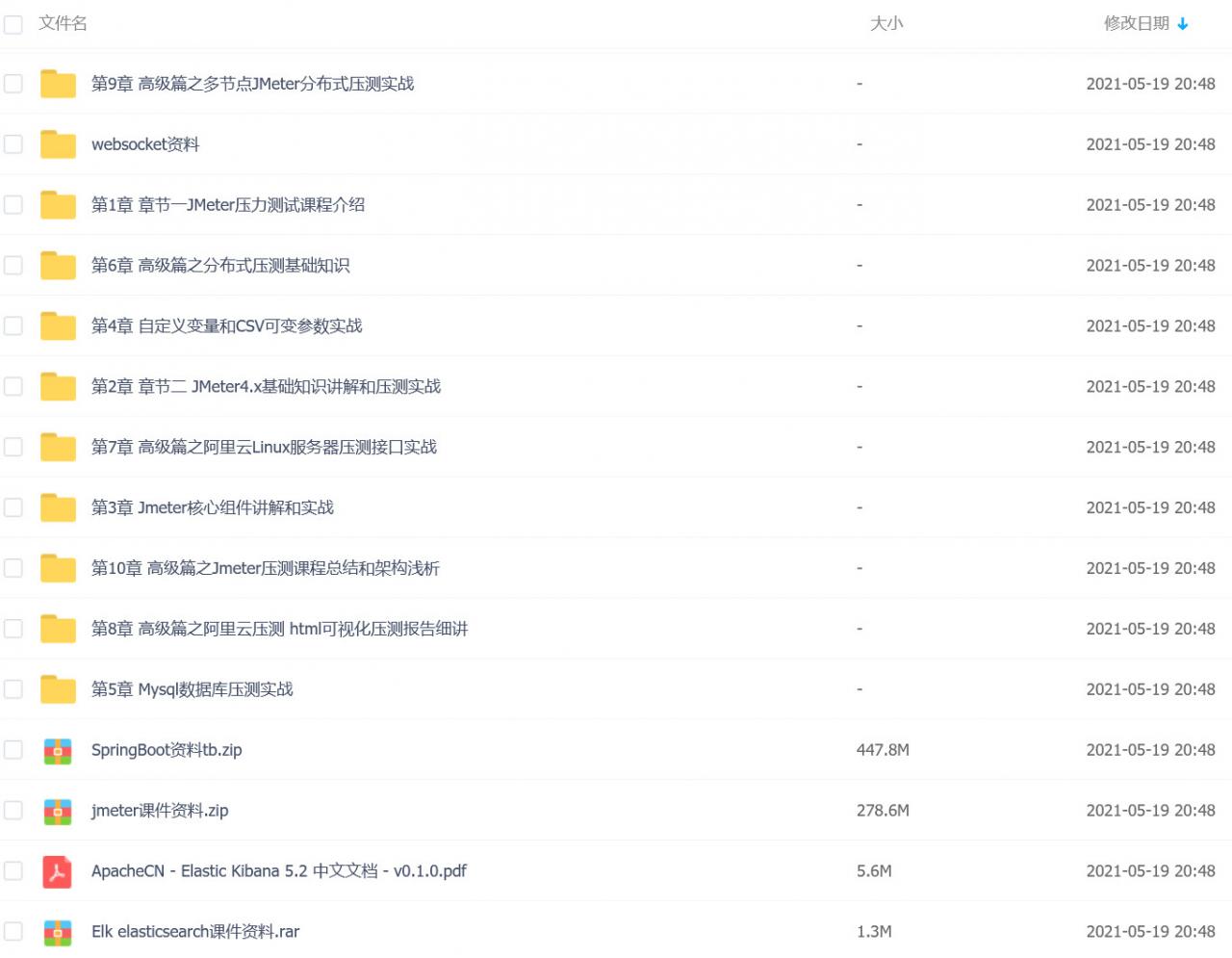This screenshot has width=1232, height=958.
Task: Tick checkbox for 第6章 分布式压测基础知识
Action: (13, 266)
